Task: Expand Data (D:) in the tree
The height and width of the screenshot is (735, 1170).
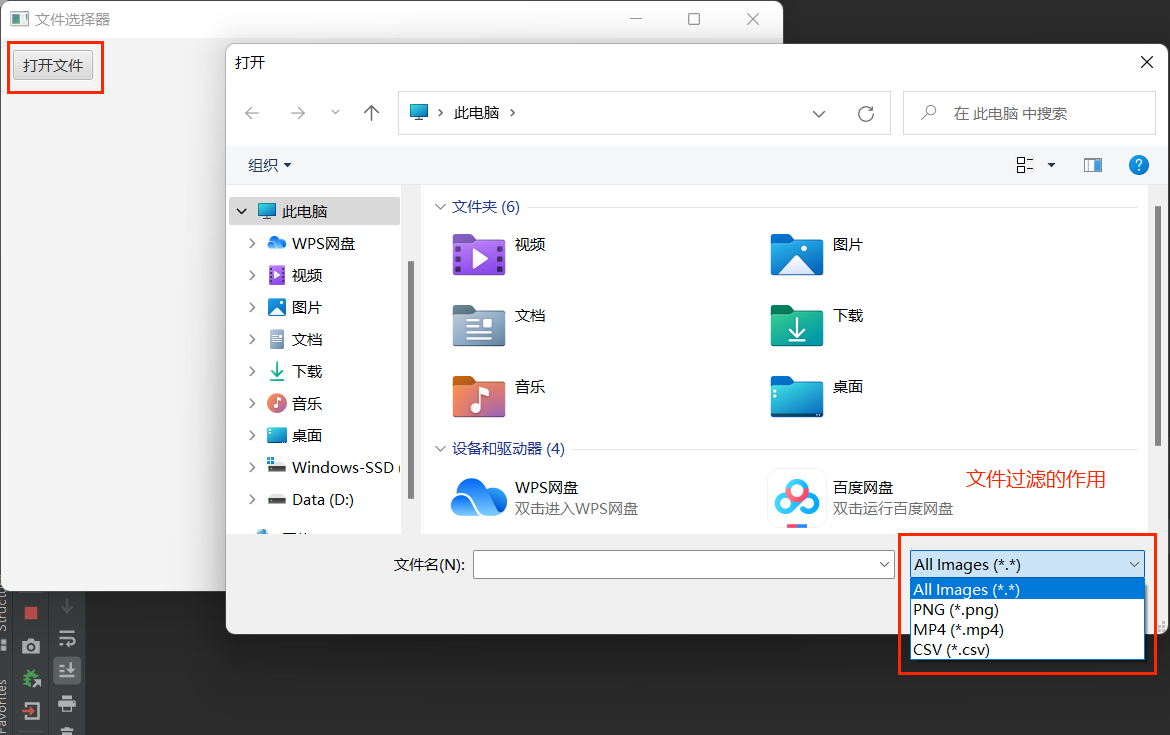Action: [252, 499]
